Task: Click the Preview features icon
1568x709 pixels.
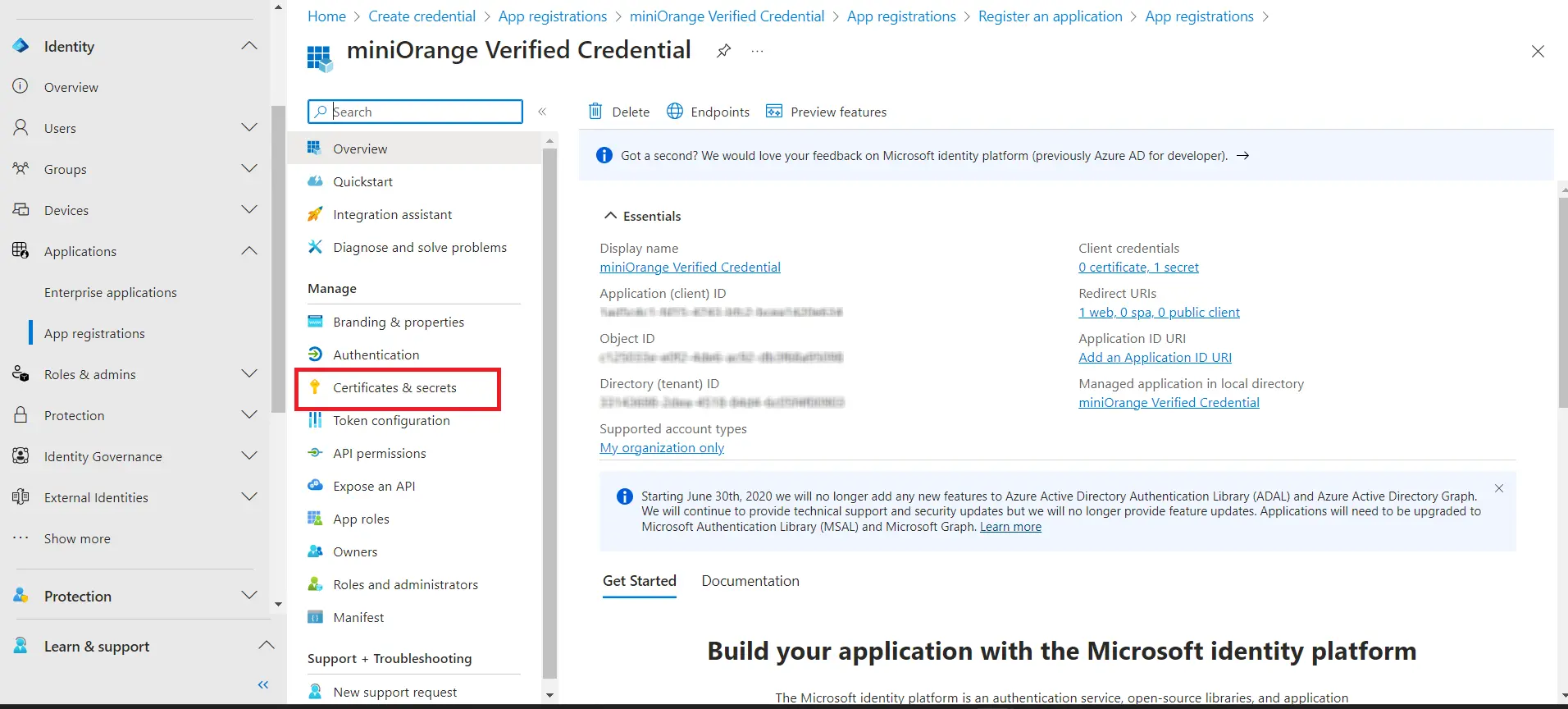Action: click(x=773, y=111)
